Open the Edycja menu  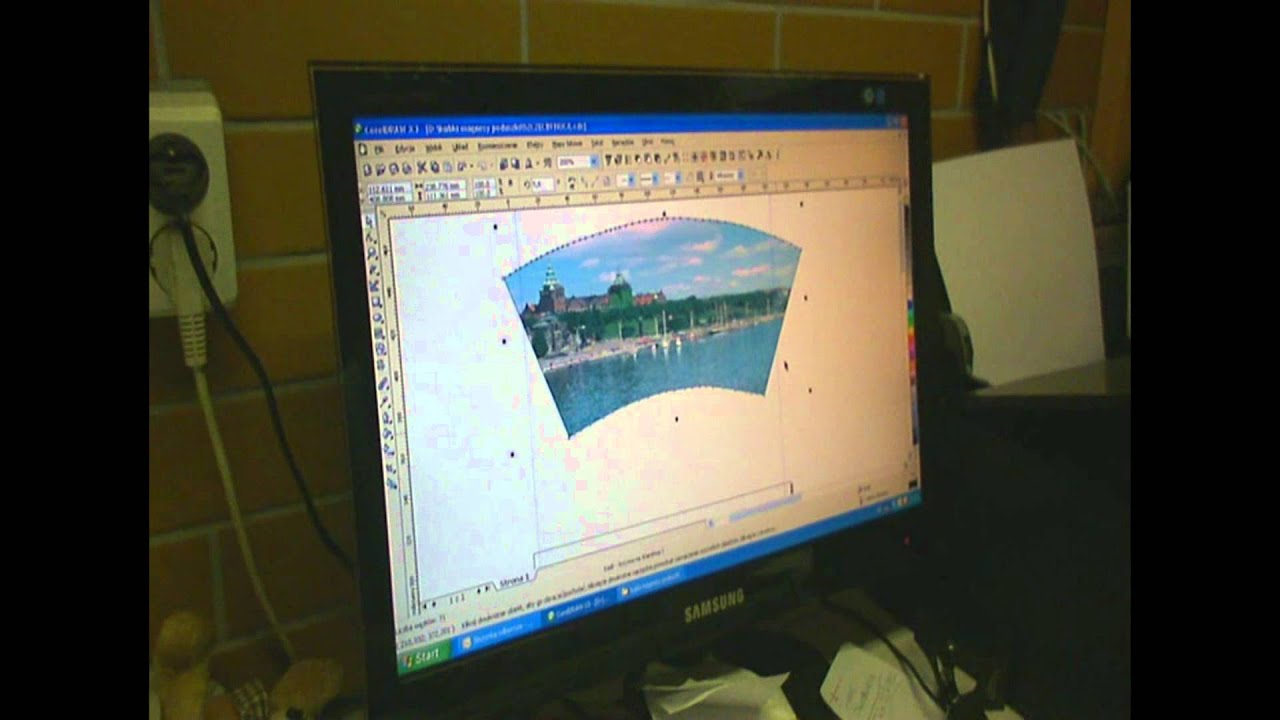pos(405,147)
